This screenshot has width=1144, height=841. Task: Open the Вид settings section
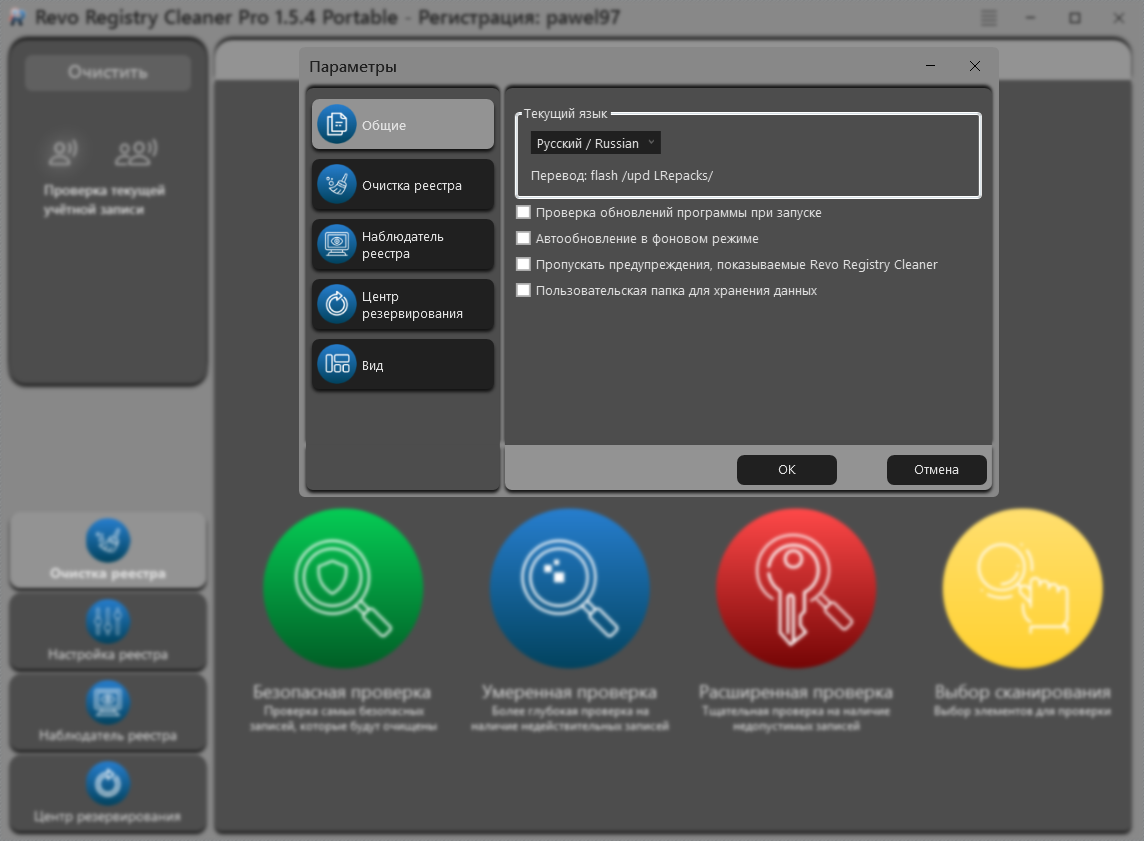(x=403, y=365)
